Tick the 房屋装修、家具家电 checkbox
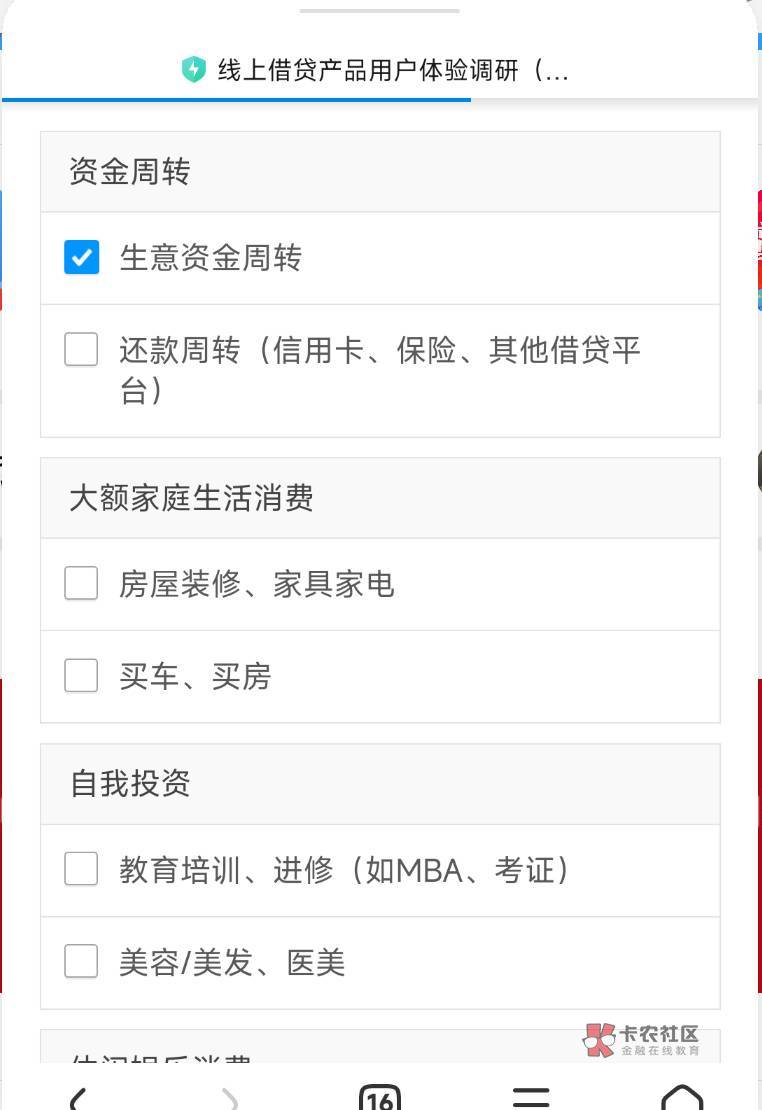 [82, 583]
